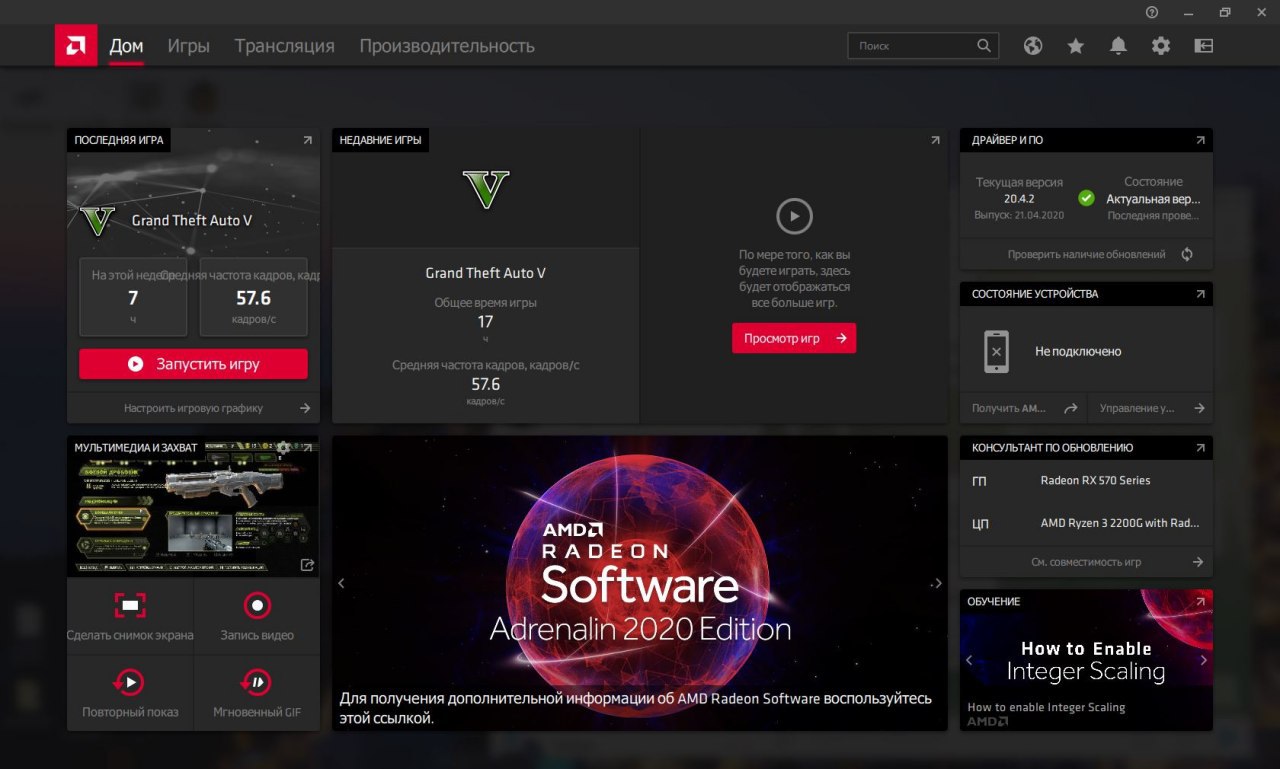Click the 57.6 кадров/с tile in last game

tap(254, 297)
